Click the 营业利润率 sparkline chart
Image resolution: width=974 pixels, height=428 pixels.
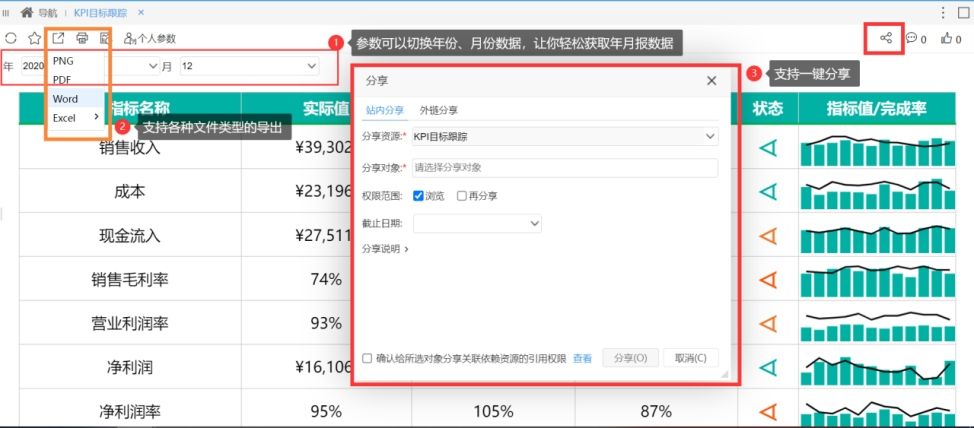click(878, 327)
